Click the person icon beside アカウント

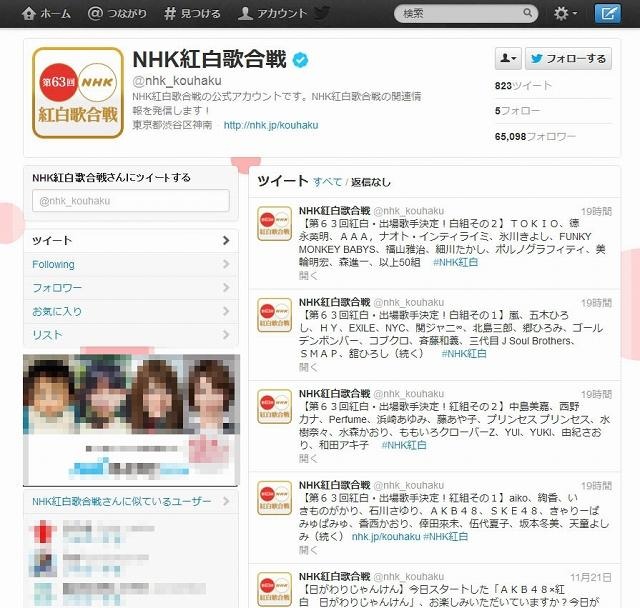click(245, 13)
